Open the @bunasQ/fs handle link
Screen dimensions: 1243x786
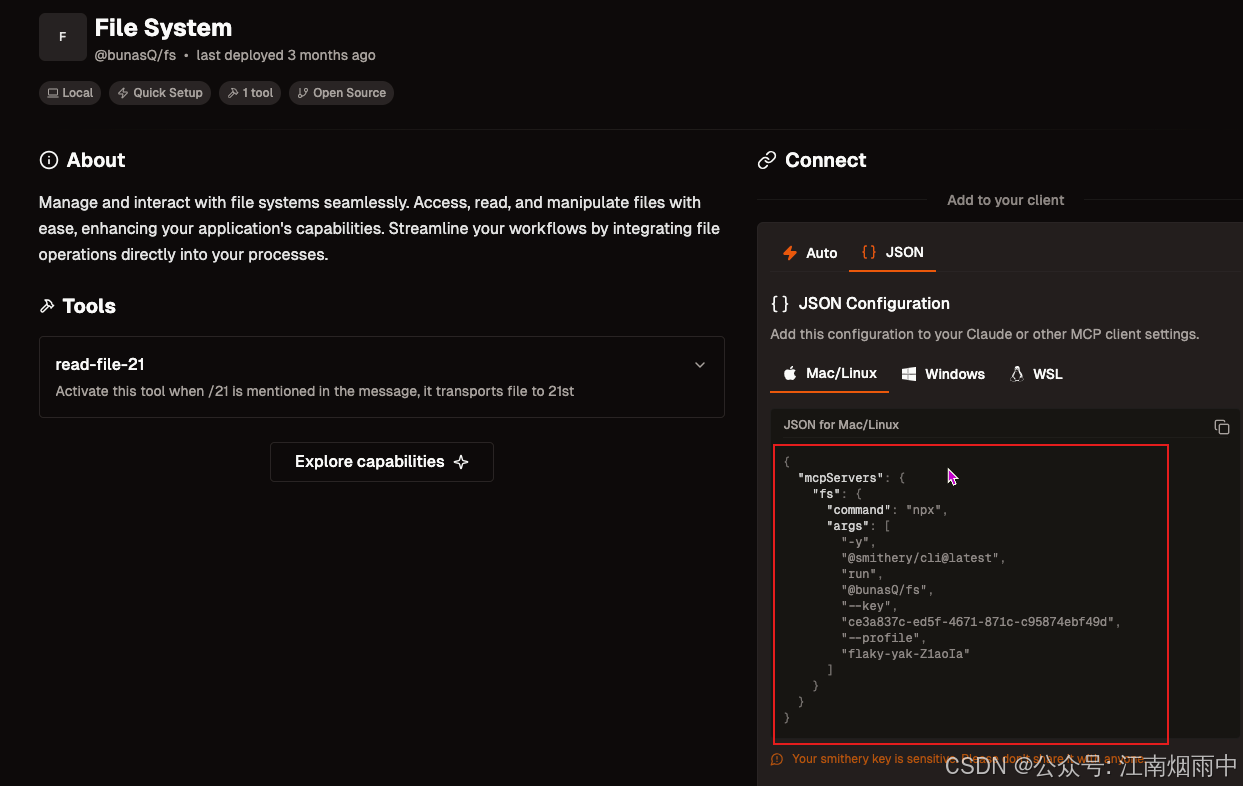point(135,55)
